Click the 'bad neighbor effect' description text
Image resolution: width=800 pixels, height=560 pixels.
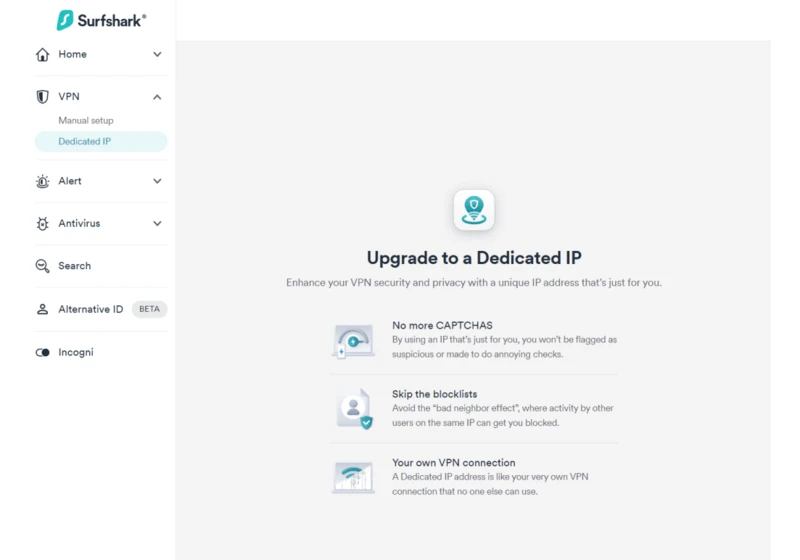(503, 415)
